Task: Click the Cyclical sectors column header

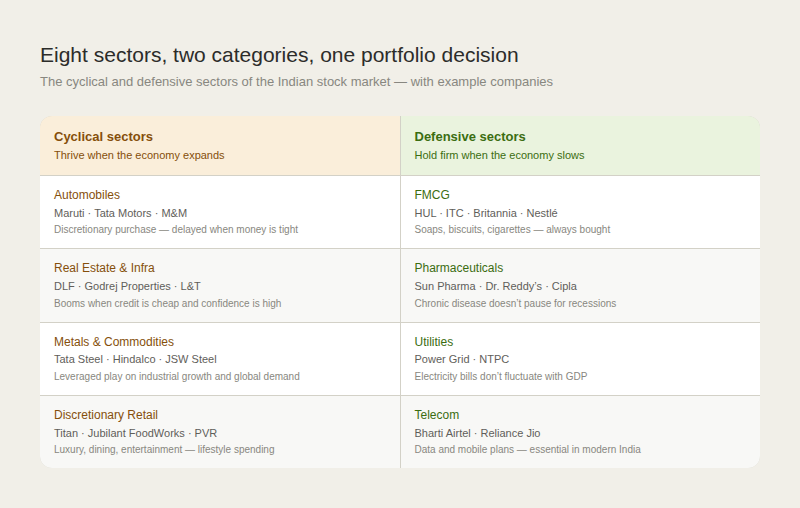Action: click(x=220, y=146)
